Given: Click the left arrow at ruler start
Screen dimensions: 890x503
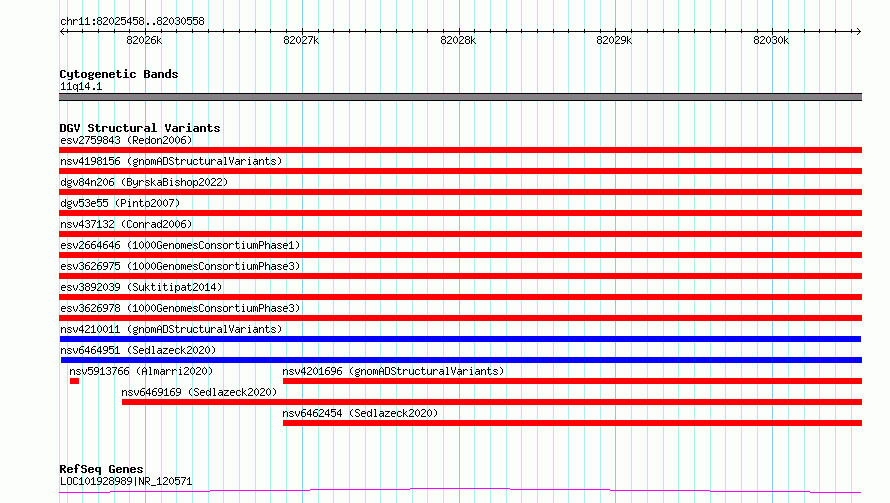Looking at the screenshot, I should [63, 31].
